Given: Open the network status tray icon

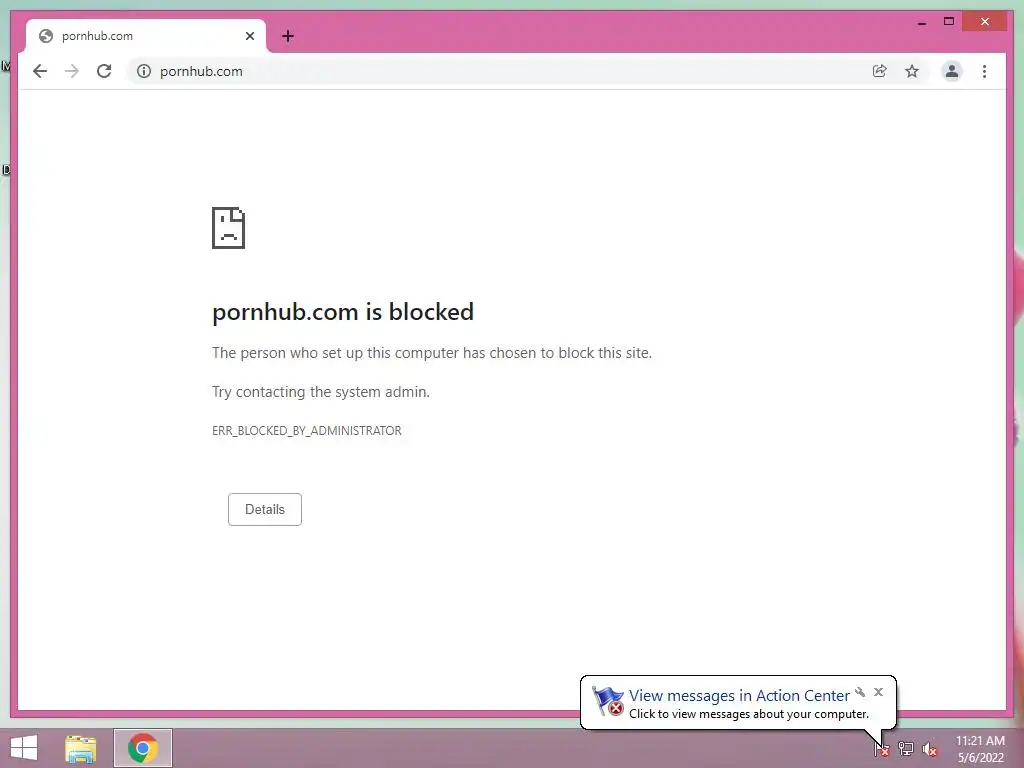Looking at the screenshot, I should pyautogui.click(x=906, y=749).
